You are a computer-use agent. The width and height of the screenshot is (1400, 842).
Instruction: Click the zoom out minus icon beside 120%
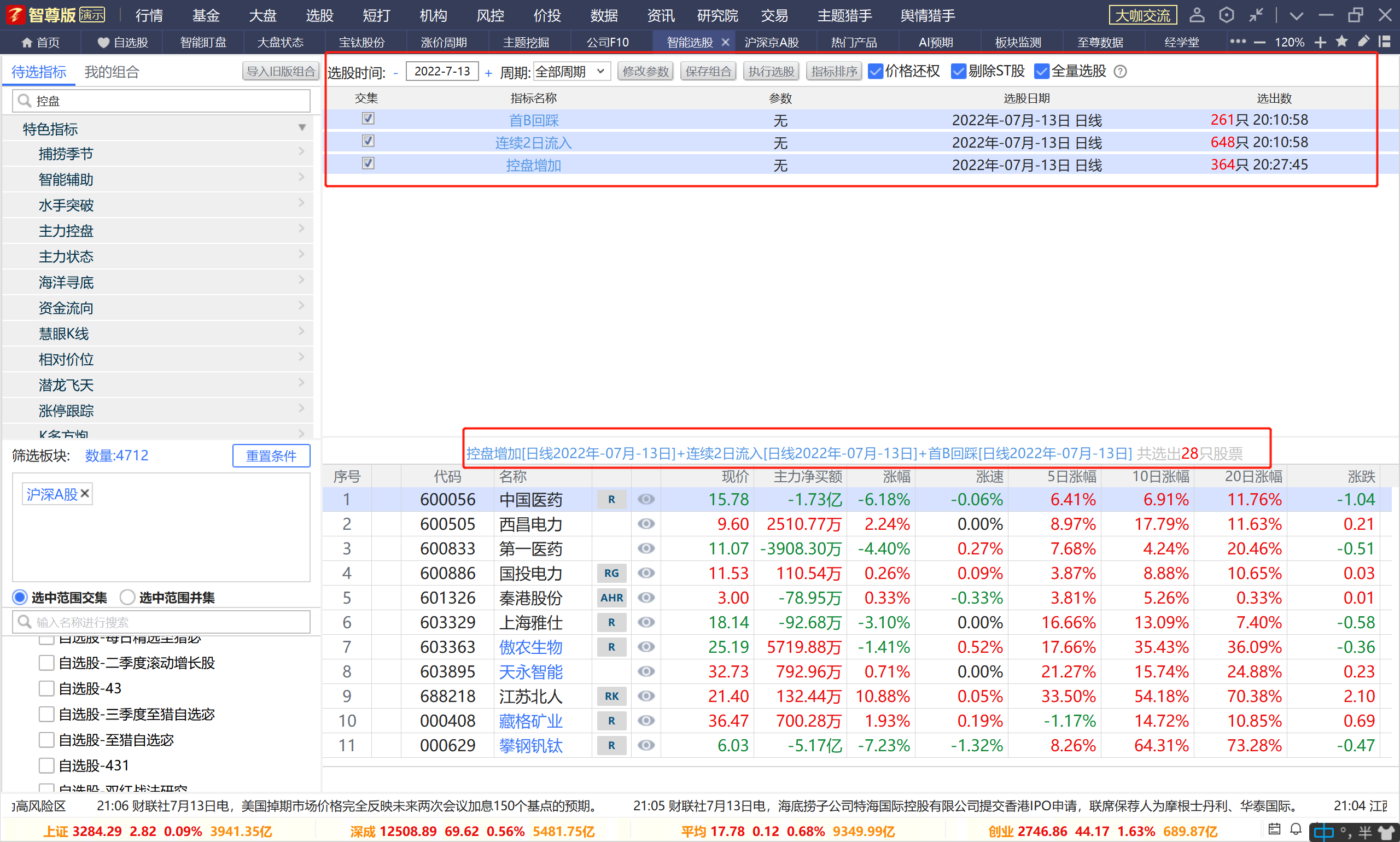[x=1260, y=43]
